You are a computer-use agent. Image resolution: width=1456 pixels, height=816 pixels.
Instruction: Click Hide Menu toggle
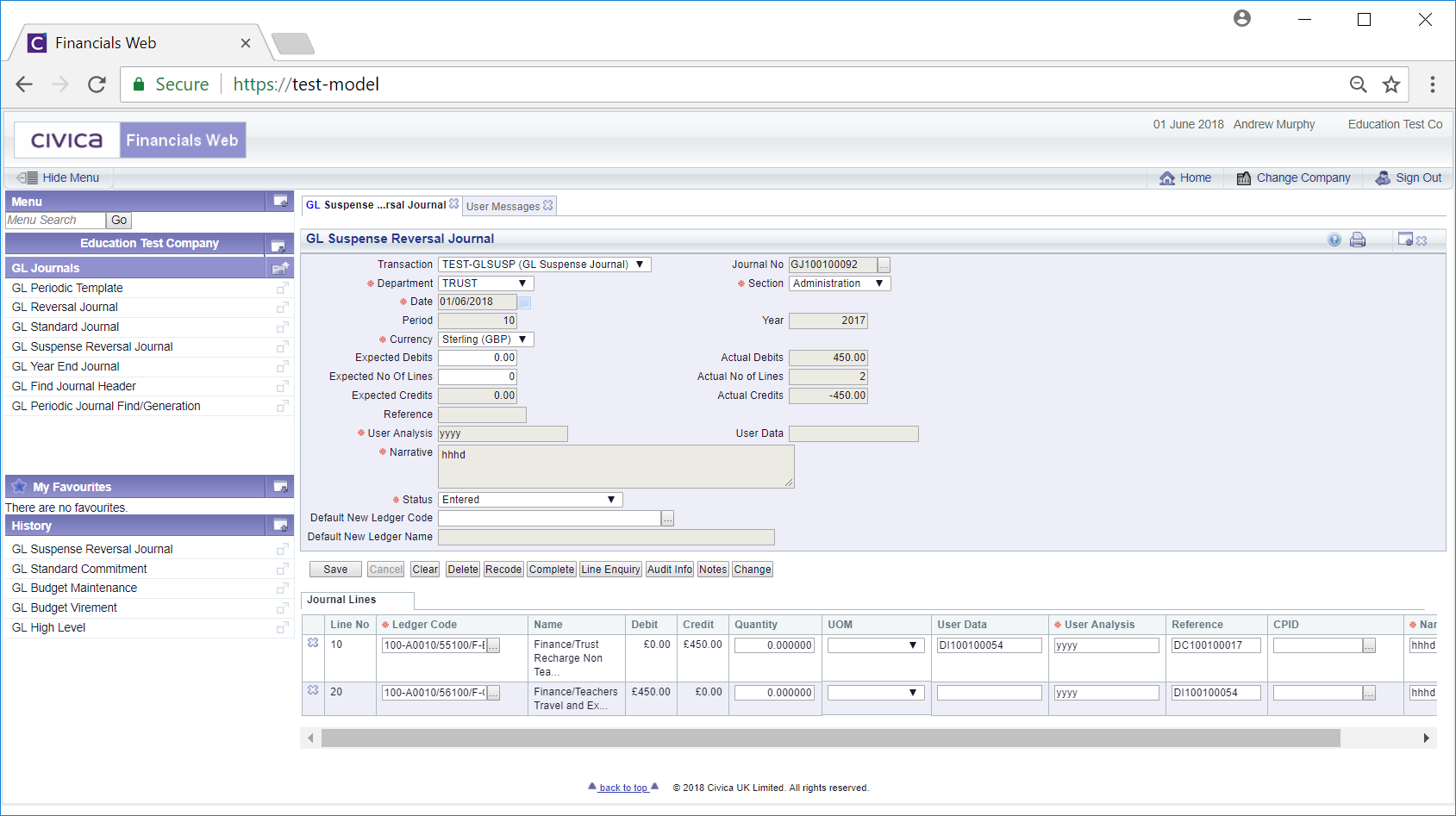point(59,178)
